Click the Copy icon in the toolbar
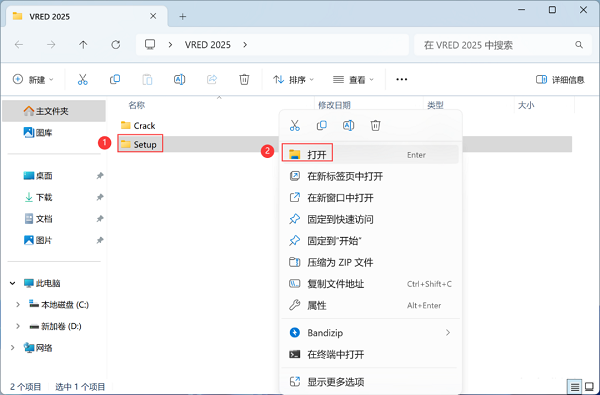The width and height of the screenshot is (600, 395). click(x=115, y=79)
